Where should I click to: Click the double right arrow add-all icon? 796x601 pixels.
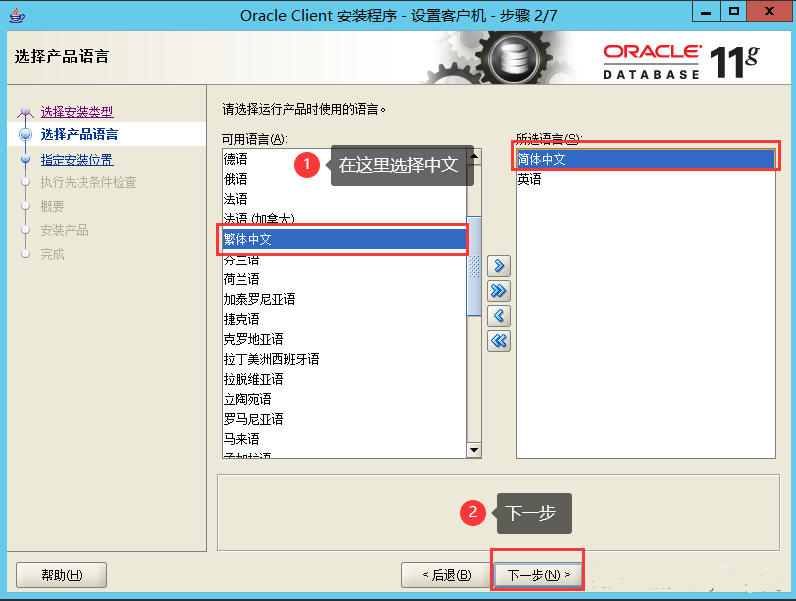[x=499, y=291]
